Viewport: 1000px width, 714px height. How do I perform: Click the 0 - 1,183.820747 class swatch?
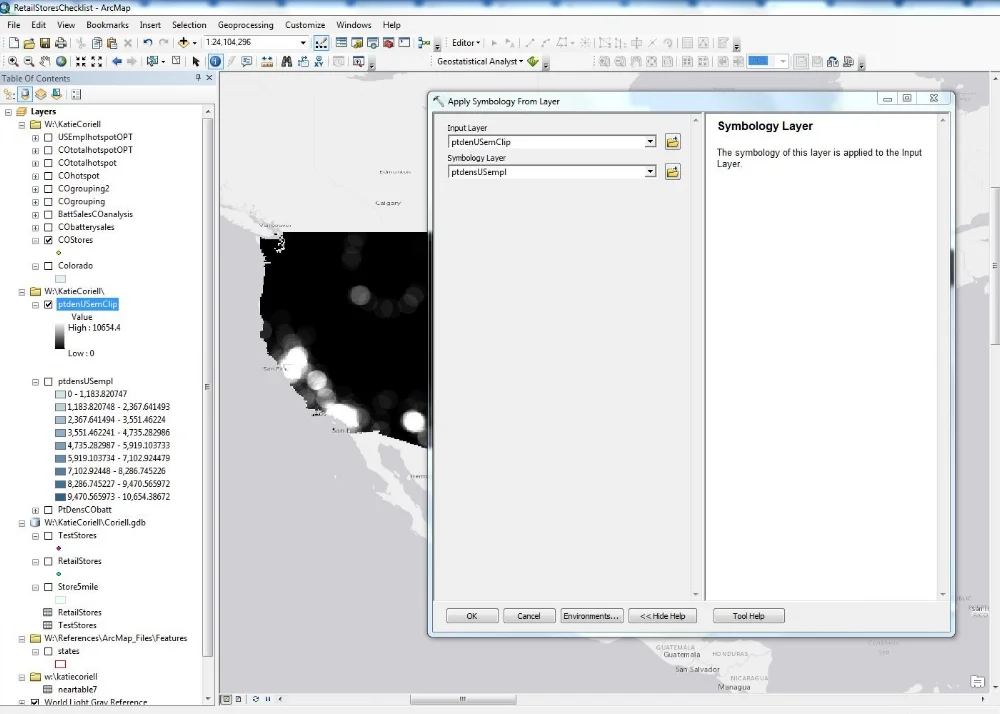point(61,394)
